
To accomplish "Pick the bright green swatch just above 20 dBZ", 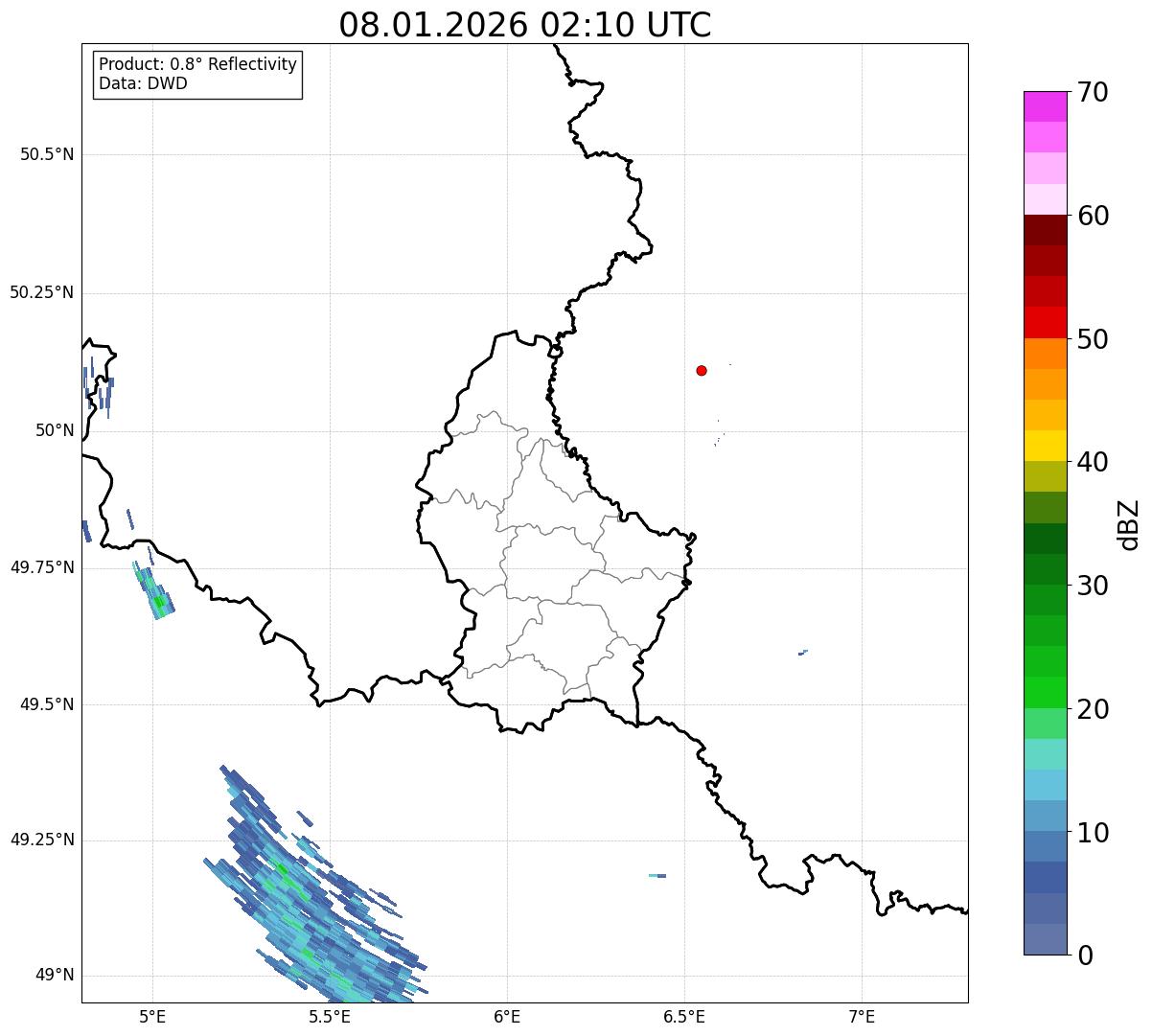I will pyautogui.click(x=1045, y=693).
